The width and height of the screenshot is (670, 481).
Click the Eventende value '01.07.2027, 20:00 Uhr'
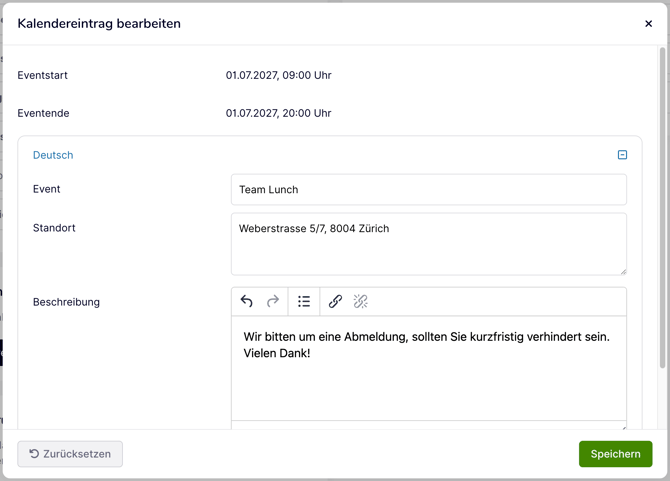coord(279,113)
